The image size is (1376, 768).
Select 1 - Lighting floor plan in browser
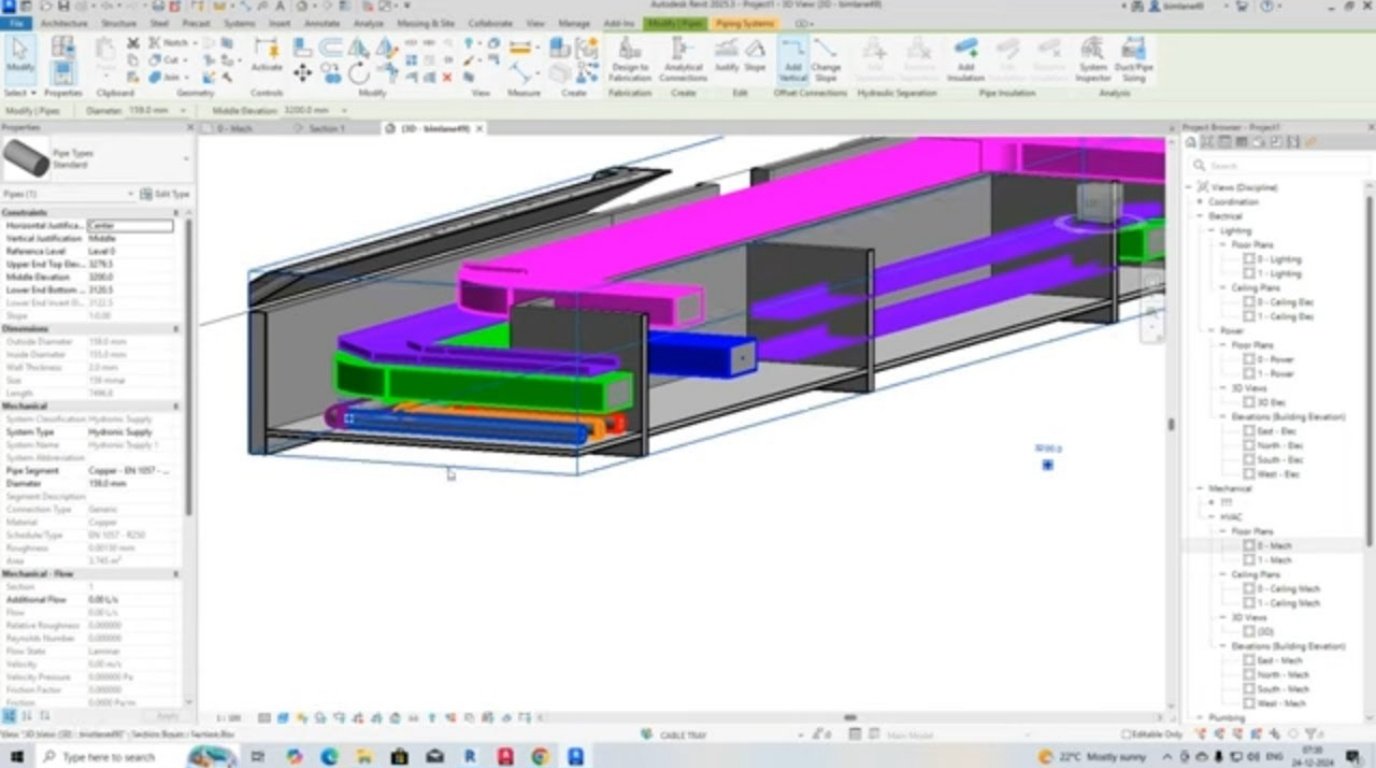pyautogui.click(x=1279, y=273)
